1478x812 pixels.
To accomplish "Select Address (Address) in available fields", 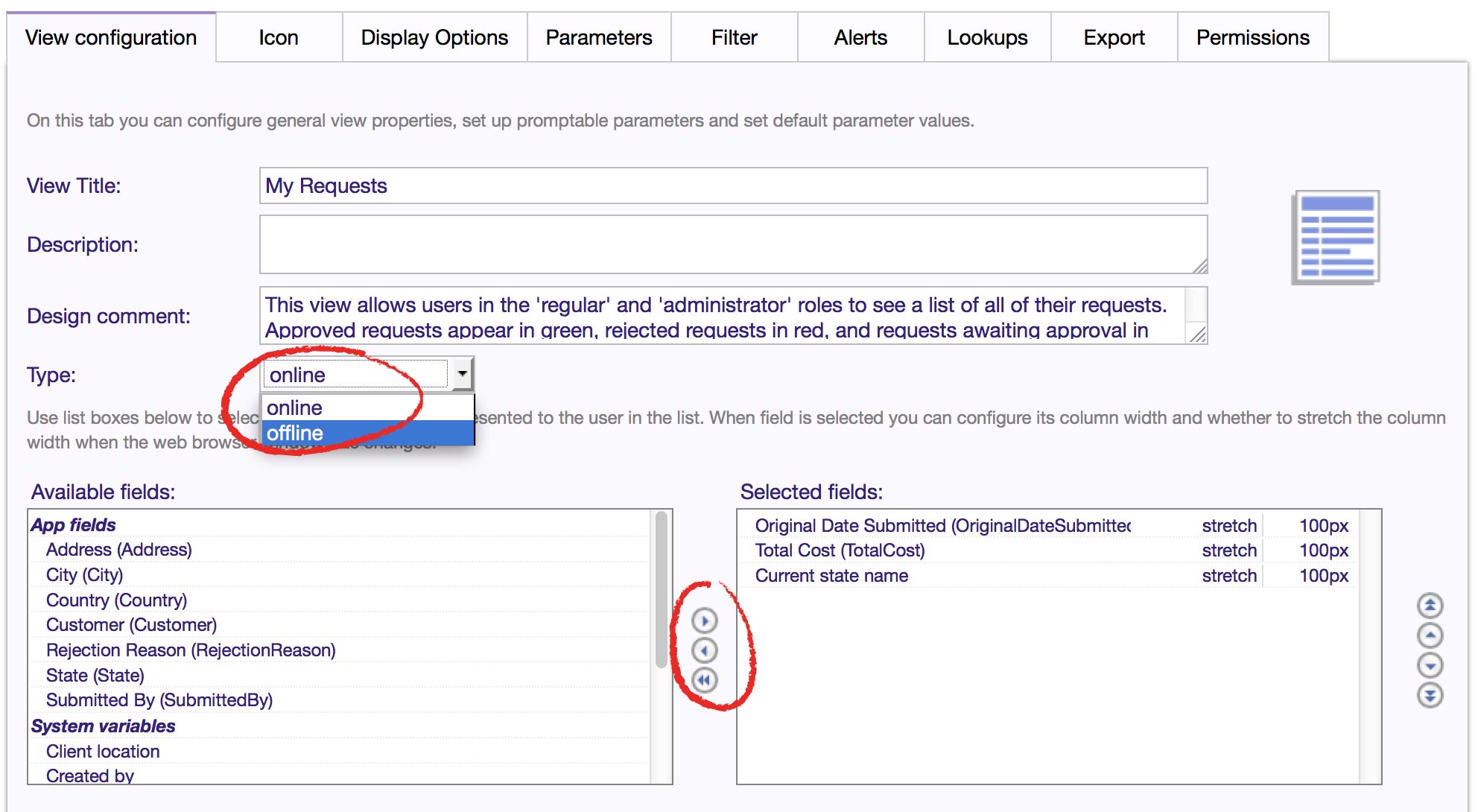I will [339, 550].
